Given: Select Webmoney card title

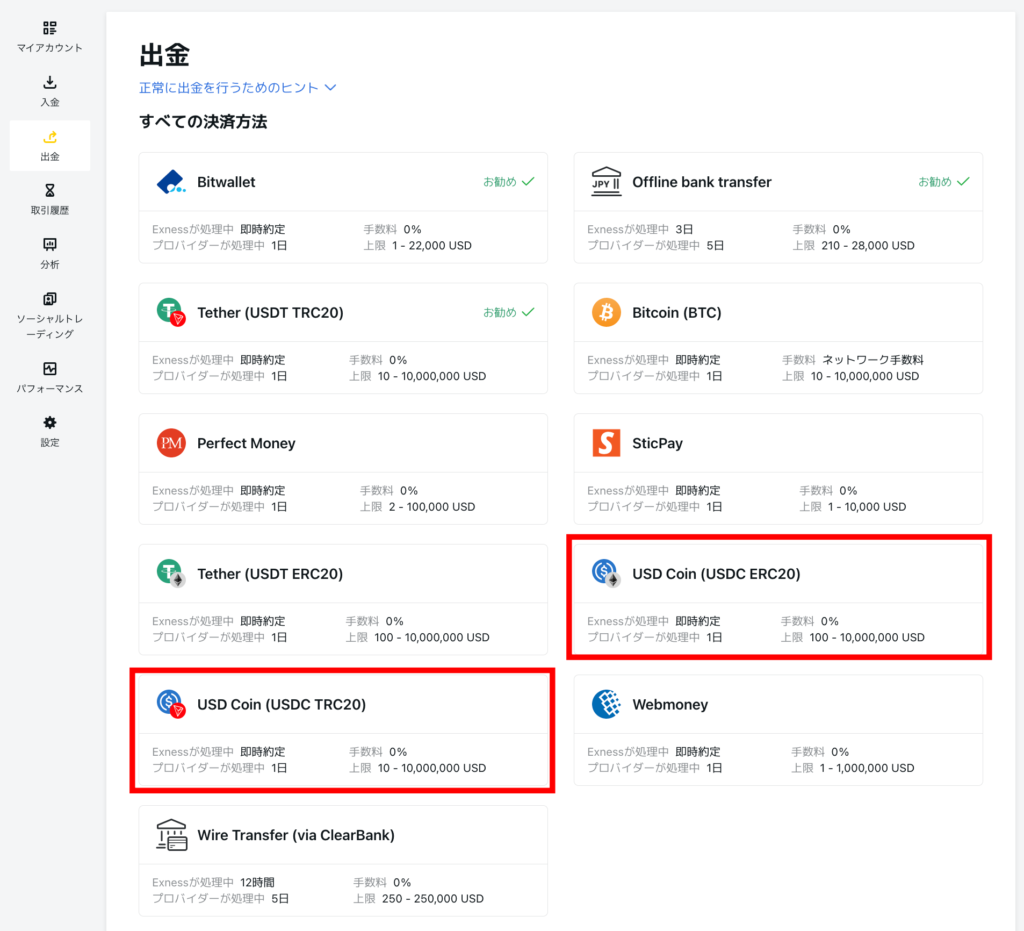Looking at the screenshot, I should [670, 704].
